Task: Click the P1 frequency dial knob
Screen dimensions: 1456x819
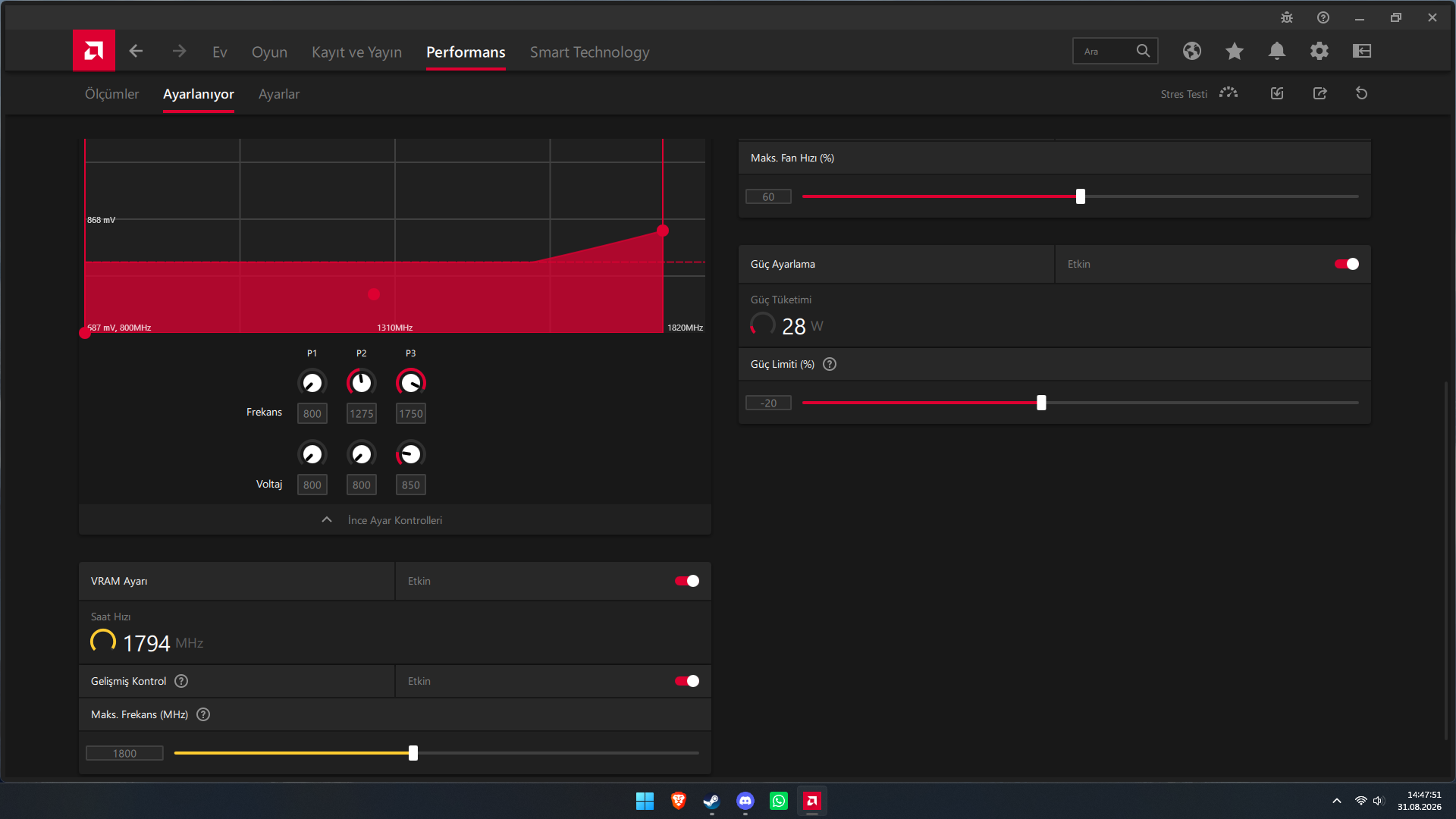Action: pos(312,382)
